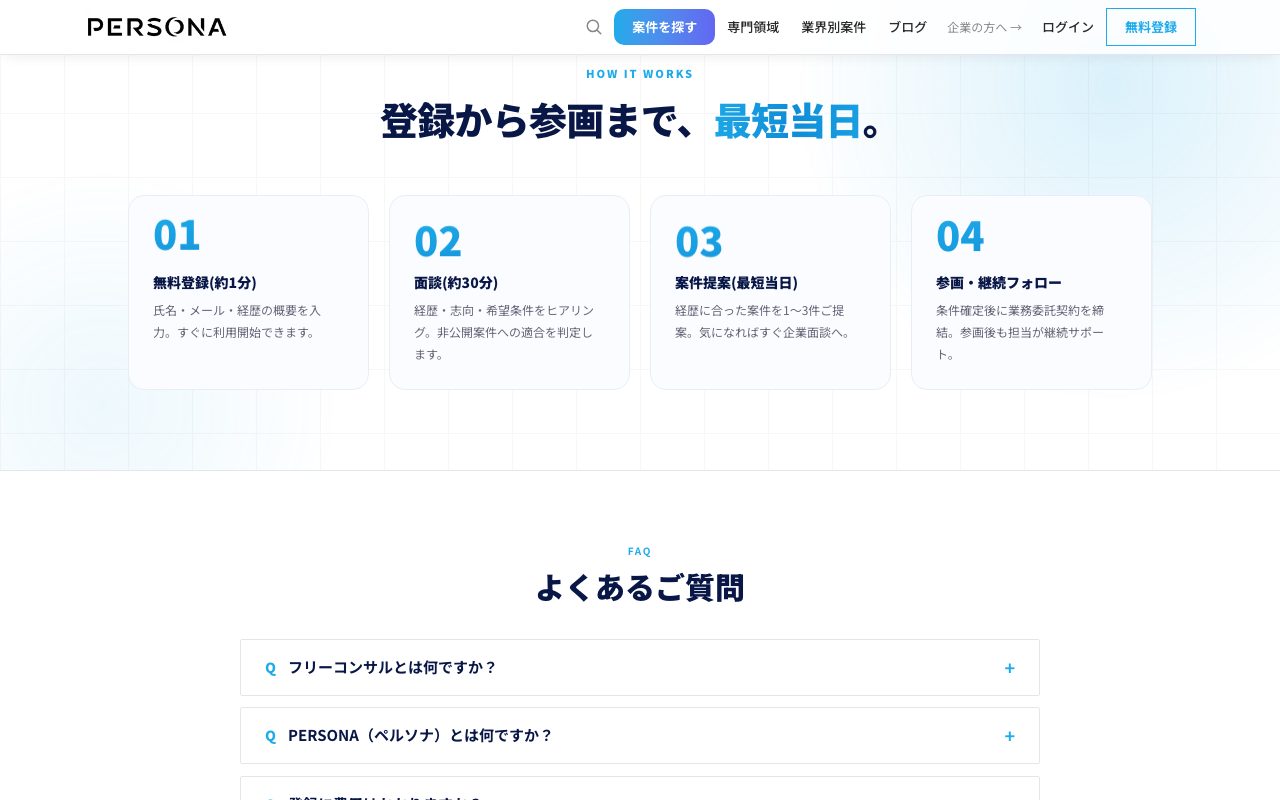Click the HOW IT WORKS label

coord(640,74)
